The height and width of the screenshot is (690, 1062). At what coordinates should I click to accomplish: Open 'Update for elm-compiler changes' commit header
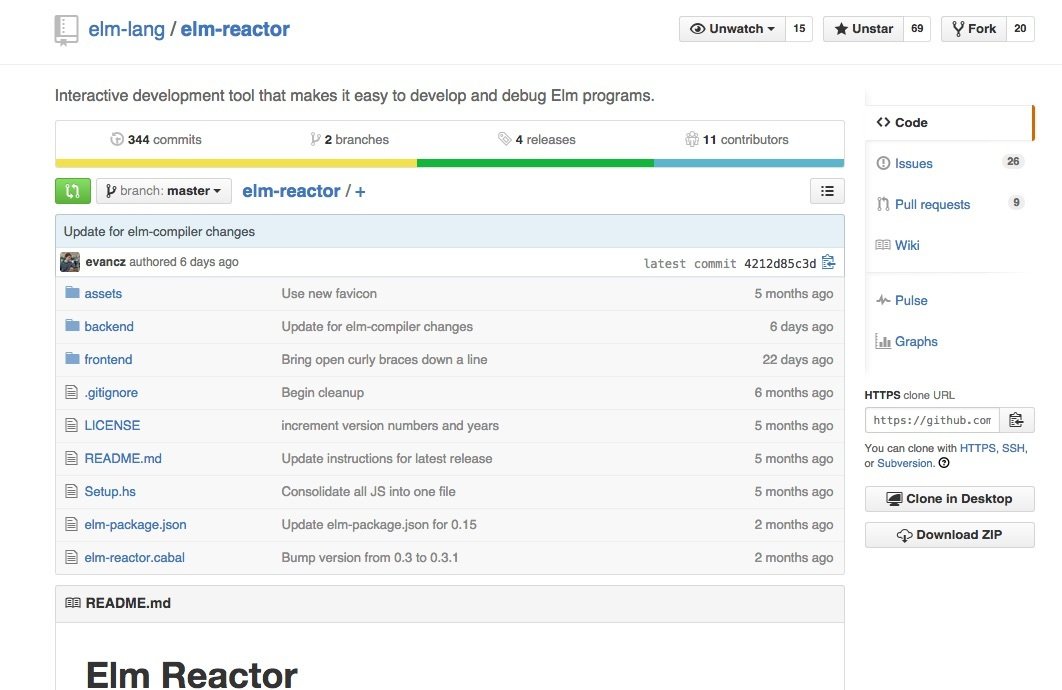pyautogui.click(x=159, y=232)
